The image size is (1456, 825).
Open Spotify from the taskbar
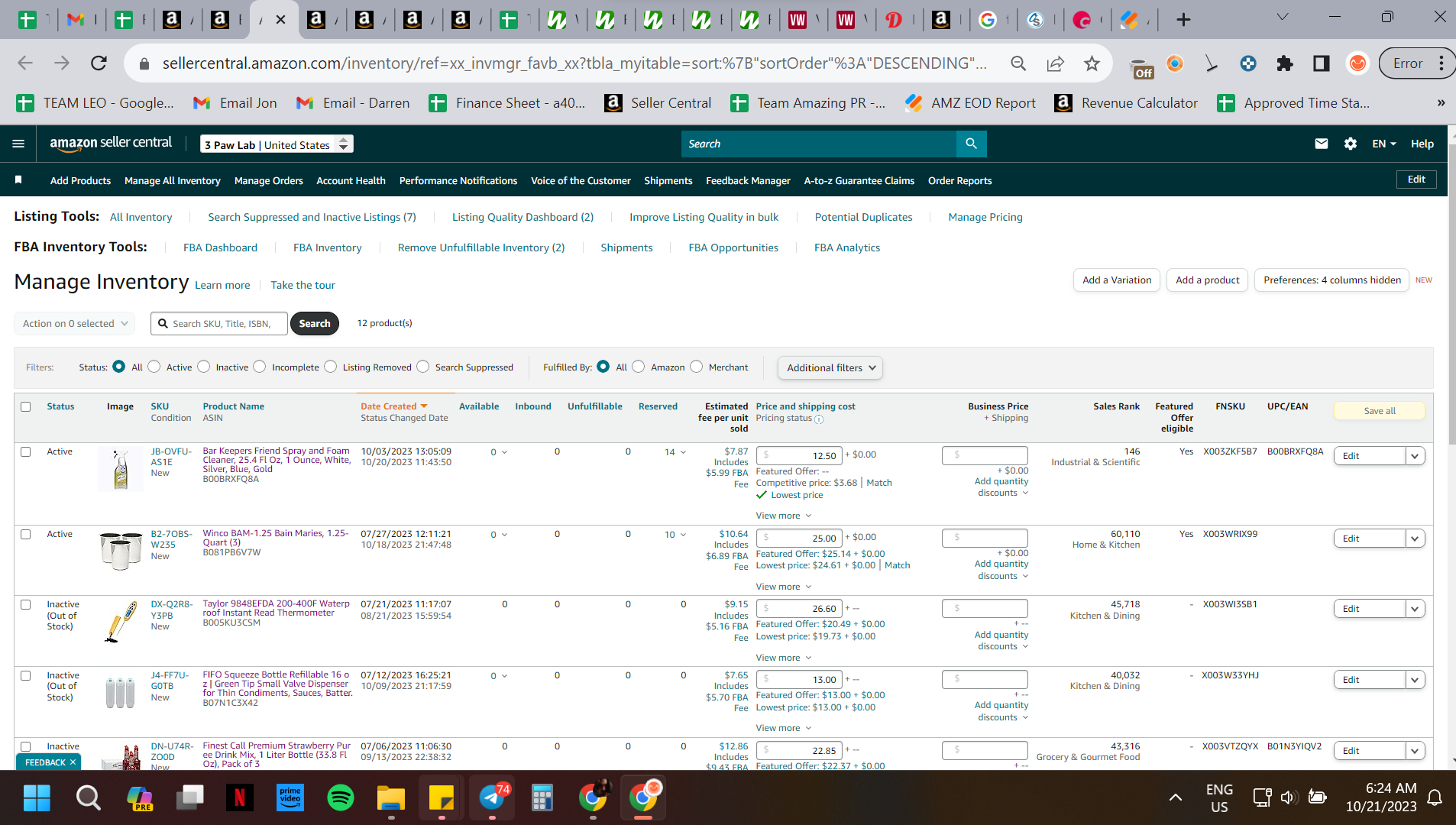click(340, 798)
